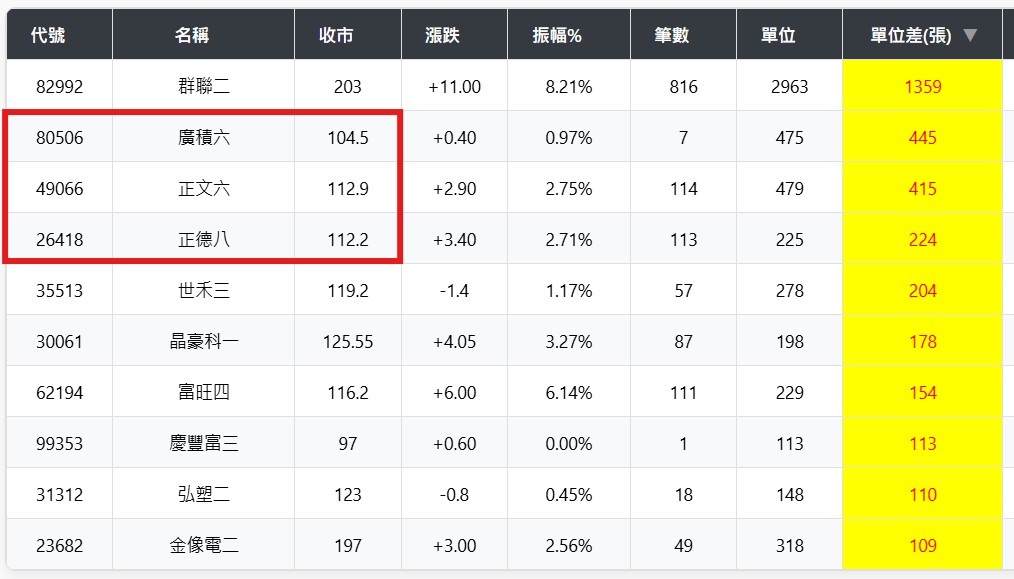Click stock name 正文六
The height and width of the screenshot is (579, 1014).
204,189
